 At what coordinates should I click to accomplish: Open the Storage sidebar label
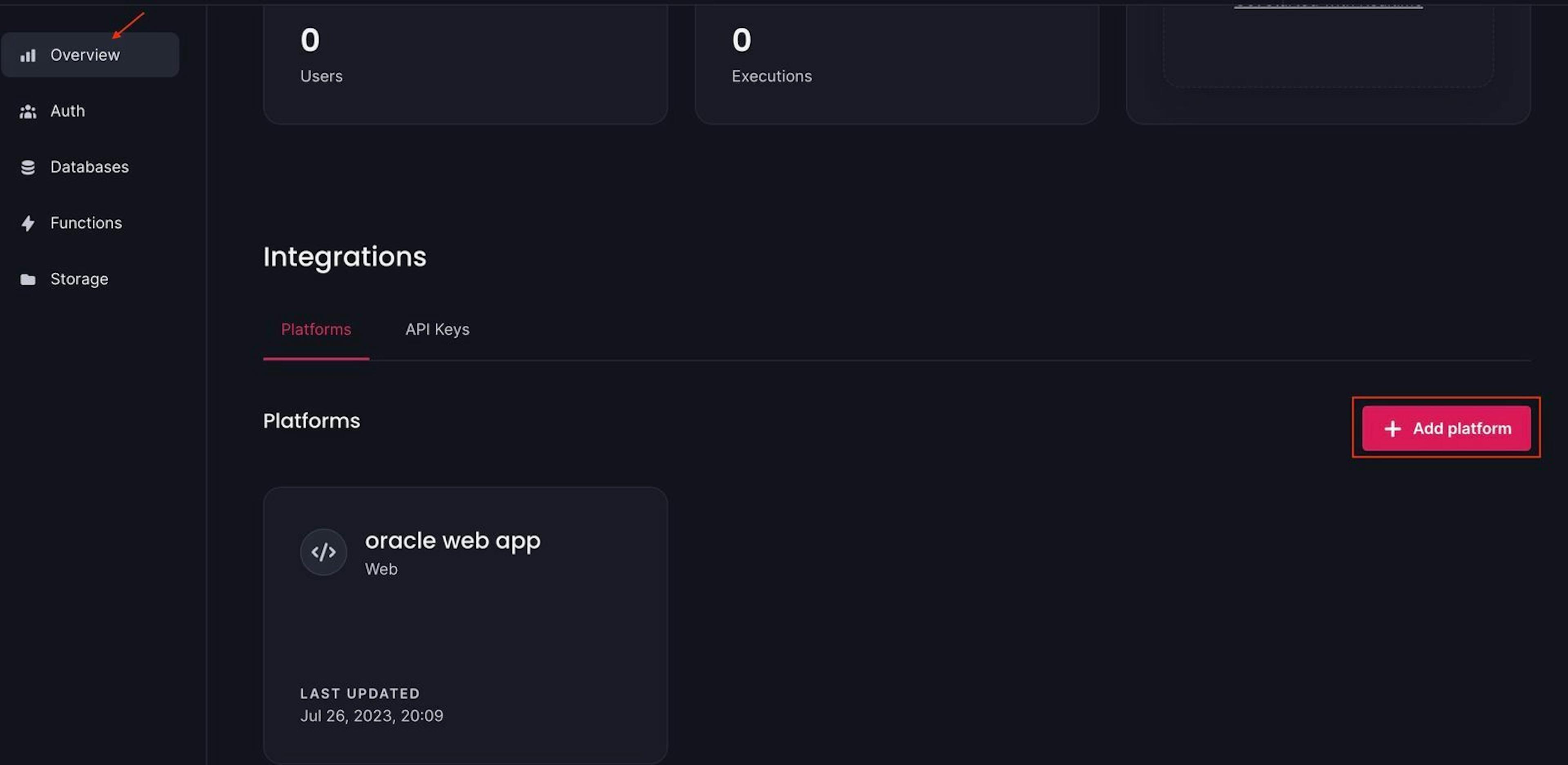click(79, 279)
